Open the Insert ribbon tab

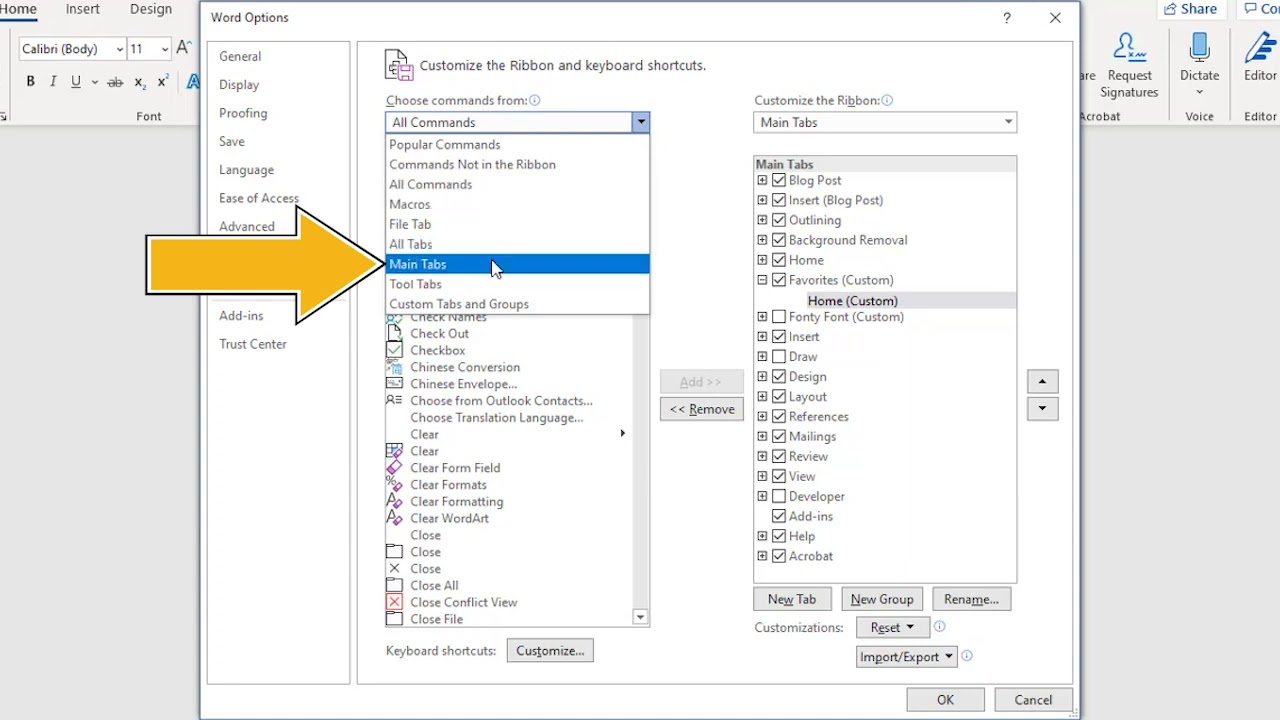(82, 9)
